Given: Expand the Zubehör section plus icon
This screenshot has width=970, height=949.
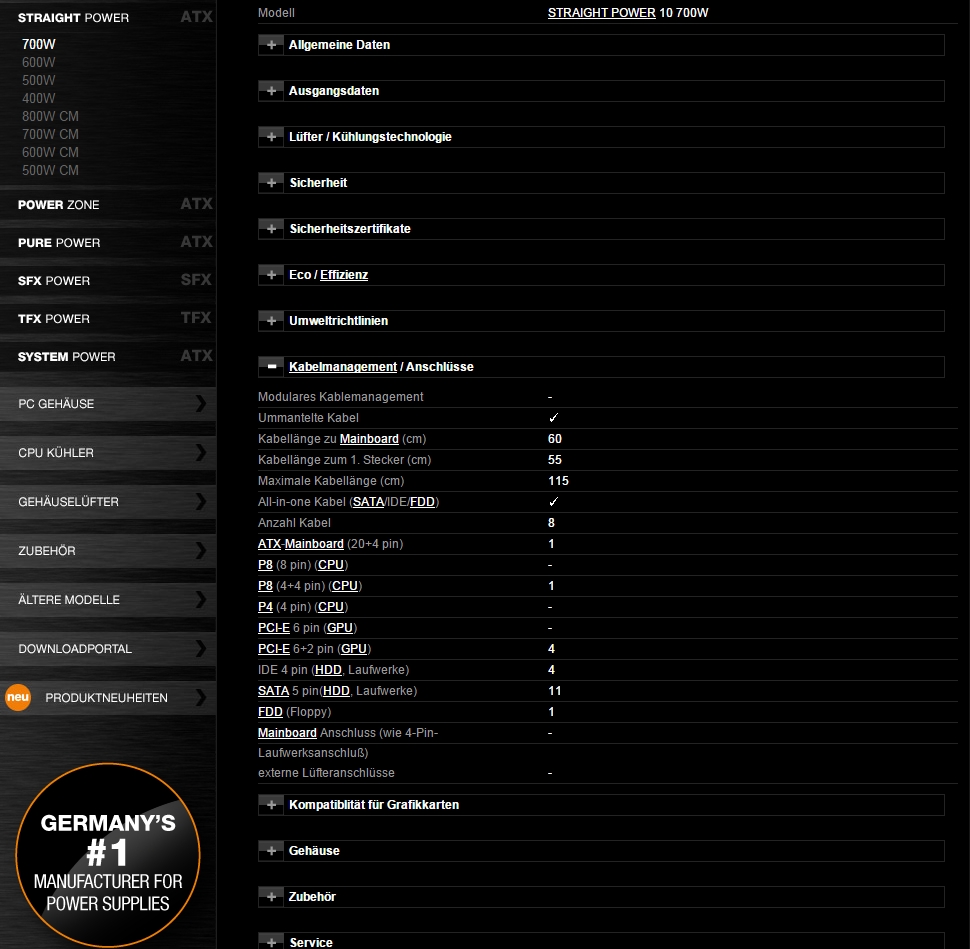Looking at the screenshot, I should click(271, 896).
